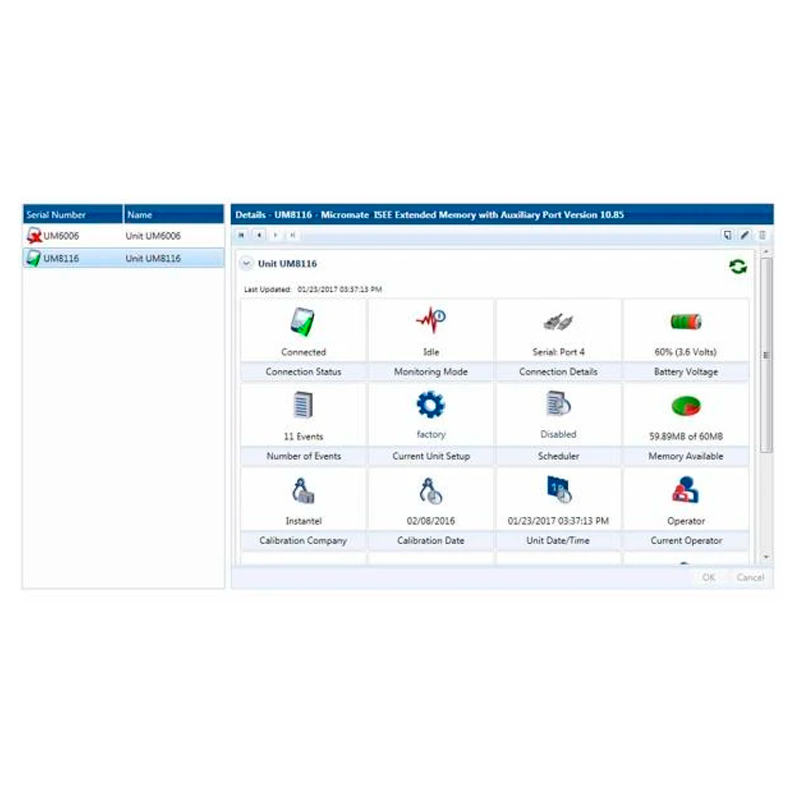Click the Idle Monitoring Mode icon
Screen dimensions: 800x800
click(431, 322)
